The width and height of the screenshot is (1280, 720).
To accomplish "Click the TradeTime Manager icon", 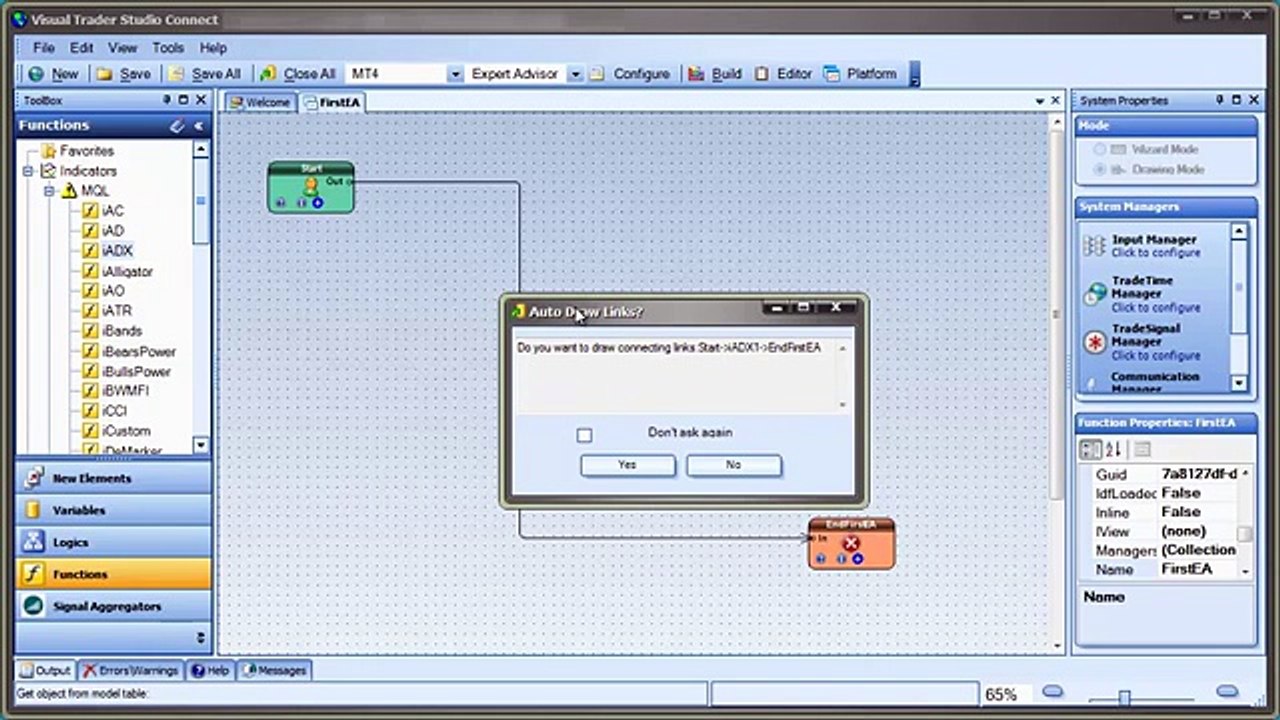I will pyautogui.click(x=1096, y=294).
